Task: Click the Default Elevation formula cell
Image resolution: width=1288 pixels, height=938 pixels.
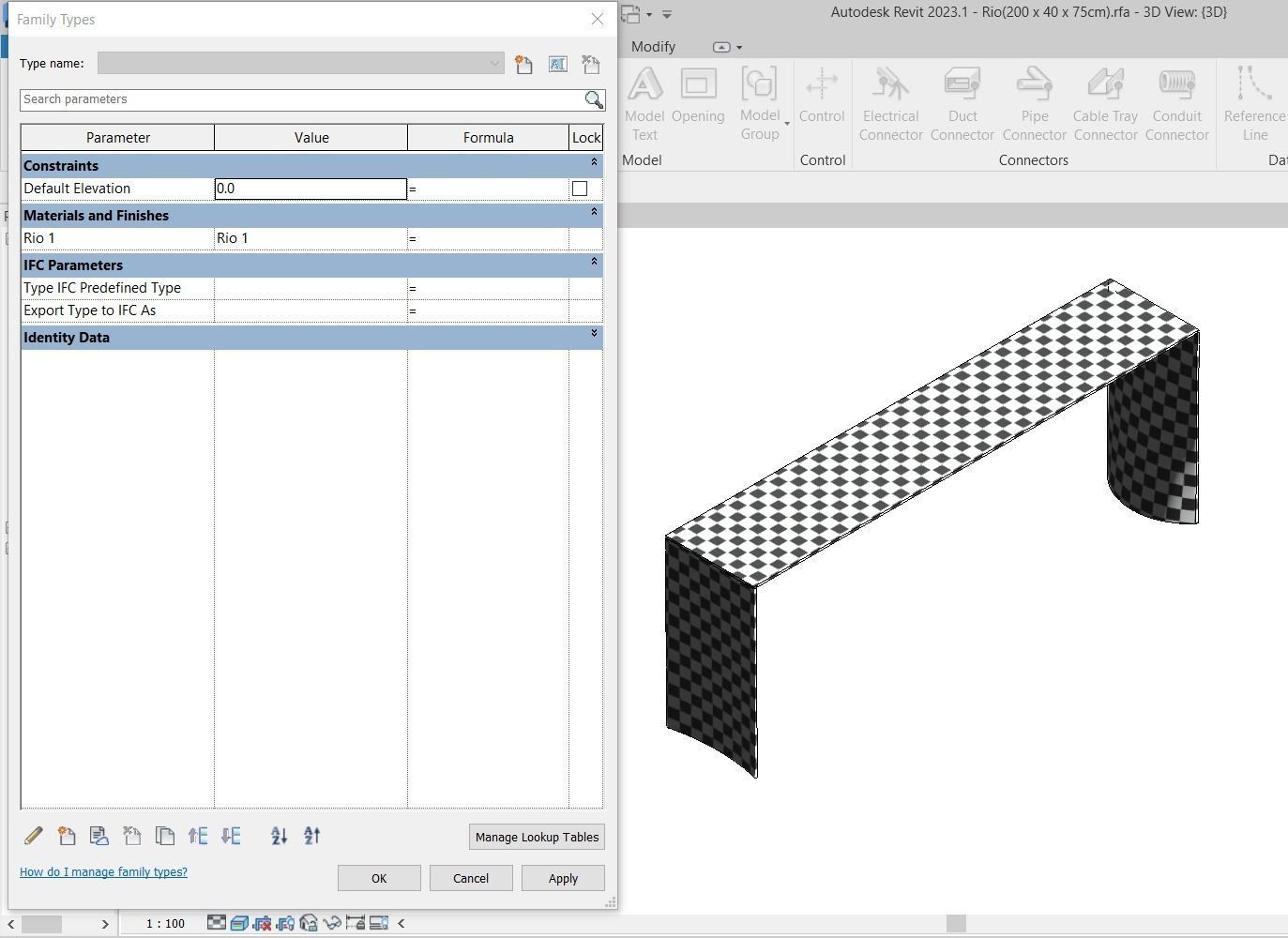Action: point(488,189)
